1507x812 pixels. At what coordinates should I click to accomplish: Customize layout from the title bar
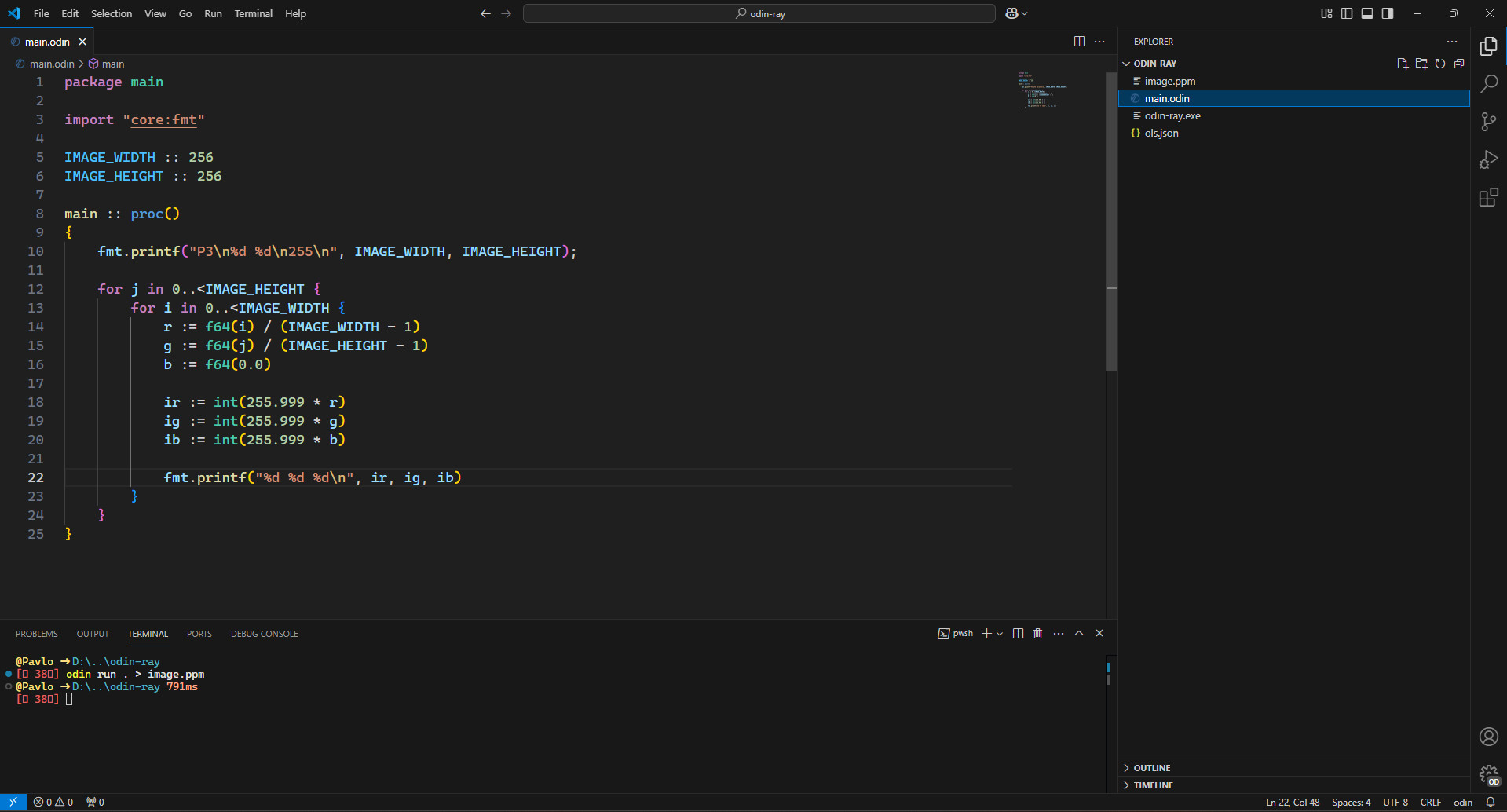(1326, 13)
